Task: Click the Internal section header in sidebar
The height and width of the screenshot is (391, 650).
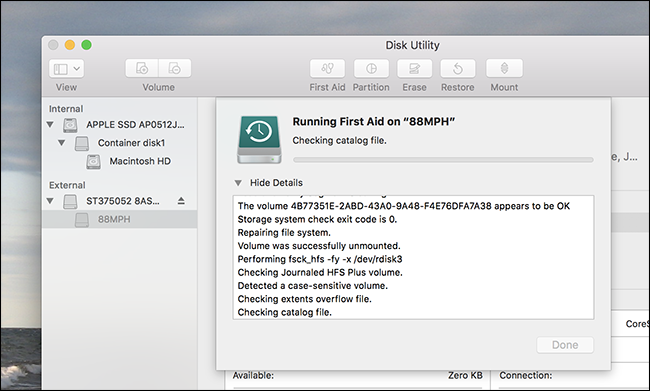Action: tap(66, 109)
